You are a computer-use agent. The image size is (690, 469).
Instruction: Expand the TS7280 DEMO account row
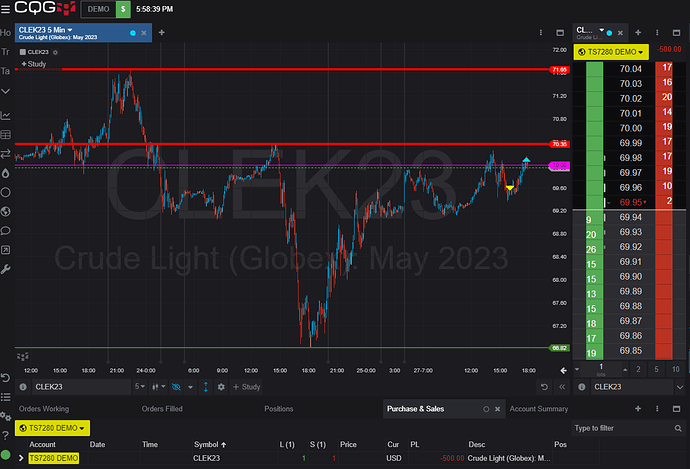(x=21, y=458)
